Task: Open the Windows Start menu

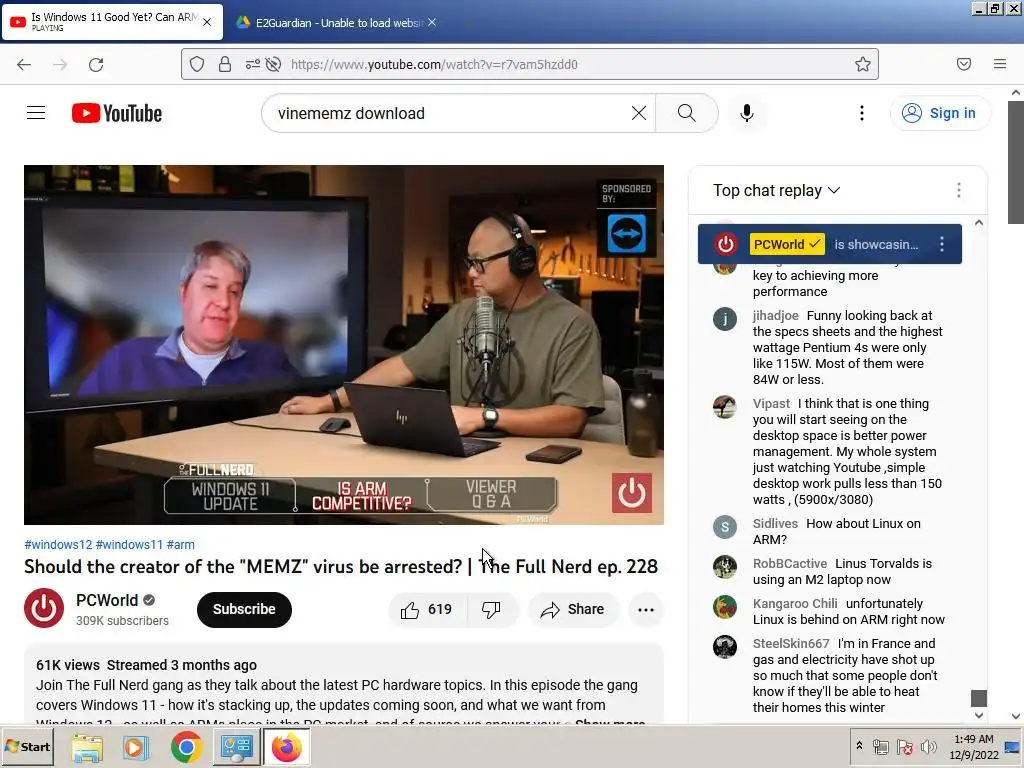Action: point(27,746)
